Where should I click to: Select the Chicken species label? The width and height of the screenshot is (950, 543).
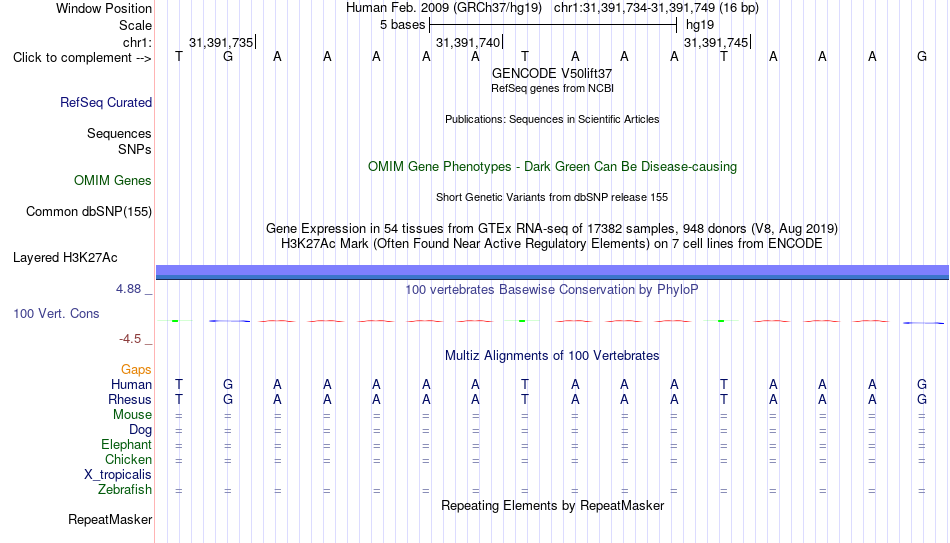click(128, 459)
